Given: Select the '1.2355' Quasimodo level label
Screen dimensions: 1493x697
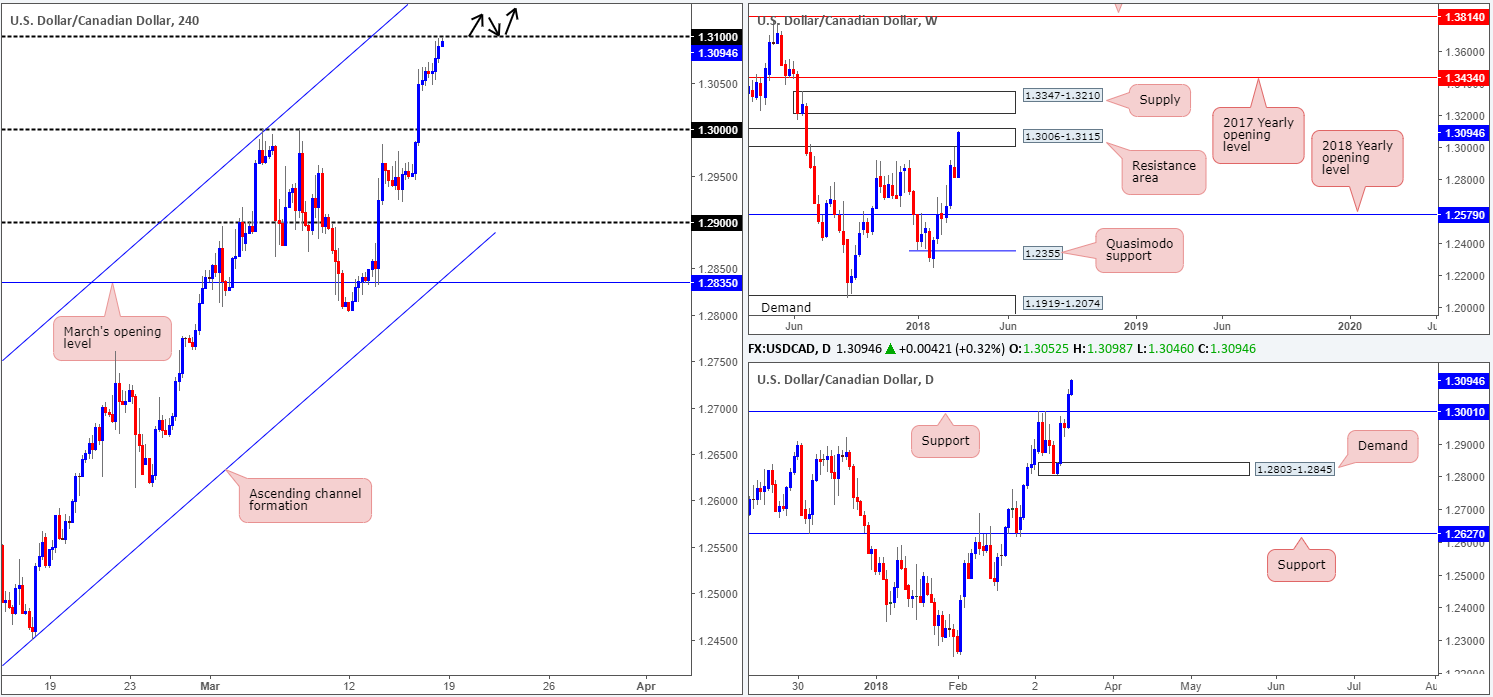Looking at the screenshot, I should pyautogui.click(x=1042, y=254).
